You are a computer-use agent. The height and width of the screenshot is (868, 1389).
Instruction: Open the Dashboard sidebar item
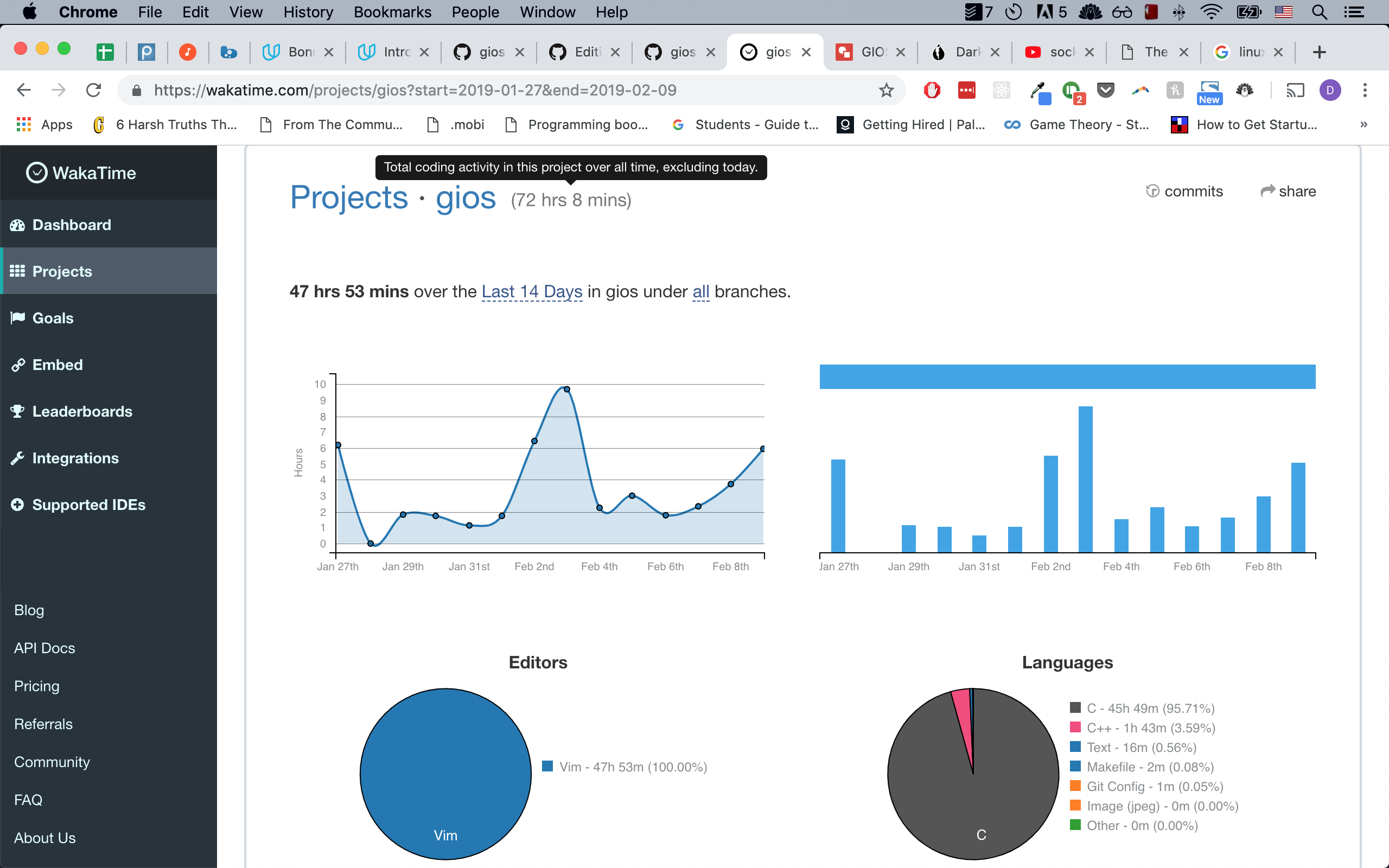(x=71, y=225)
